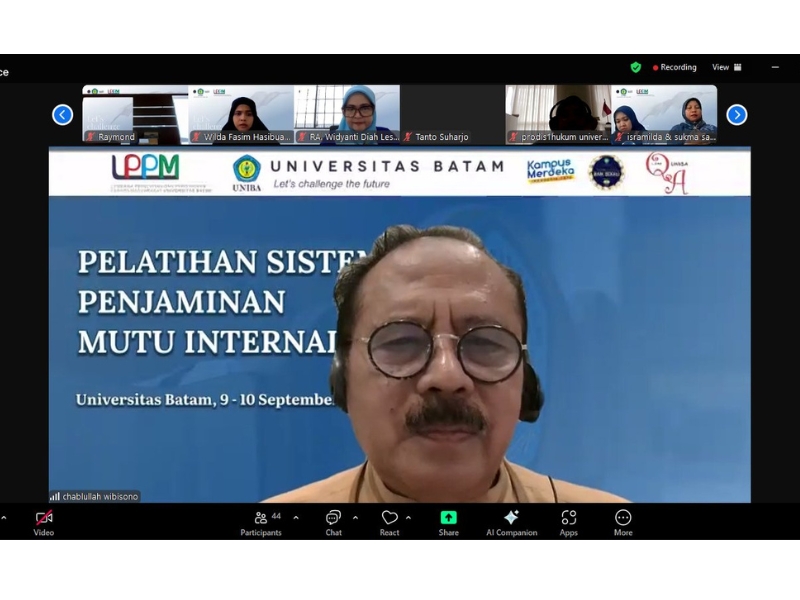Expand the React options arrow
Viewport: 800px width, 600px height.
tap(409, 518)
